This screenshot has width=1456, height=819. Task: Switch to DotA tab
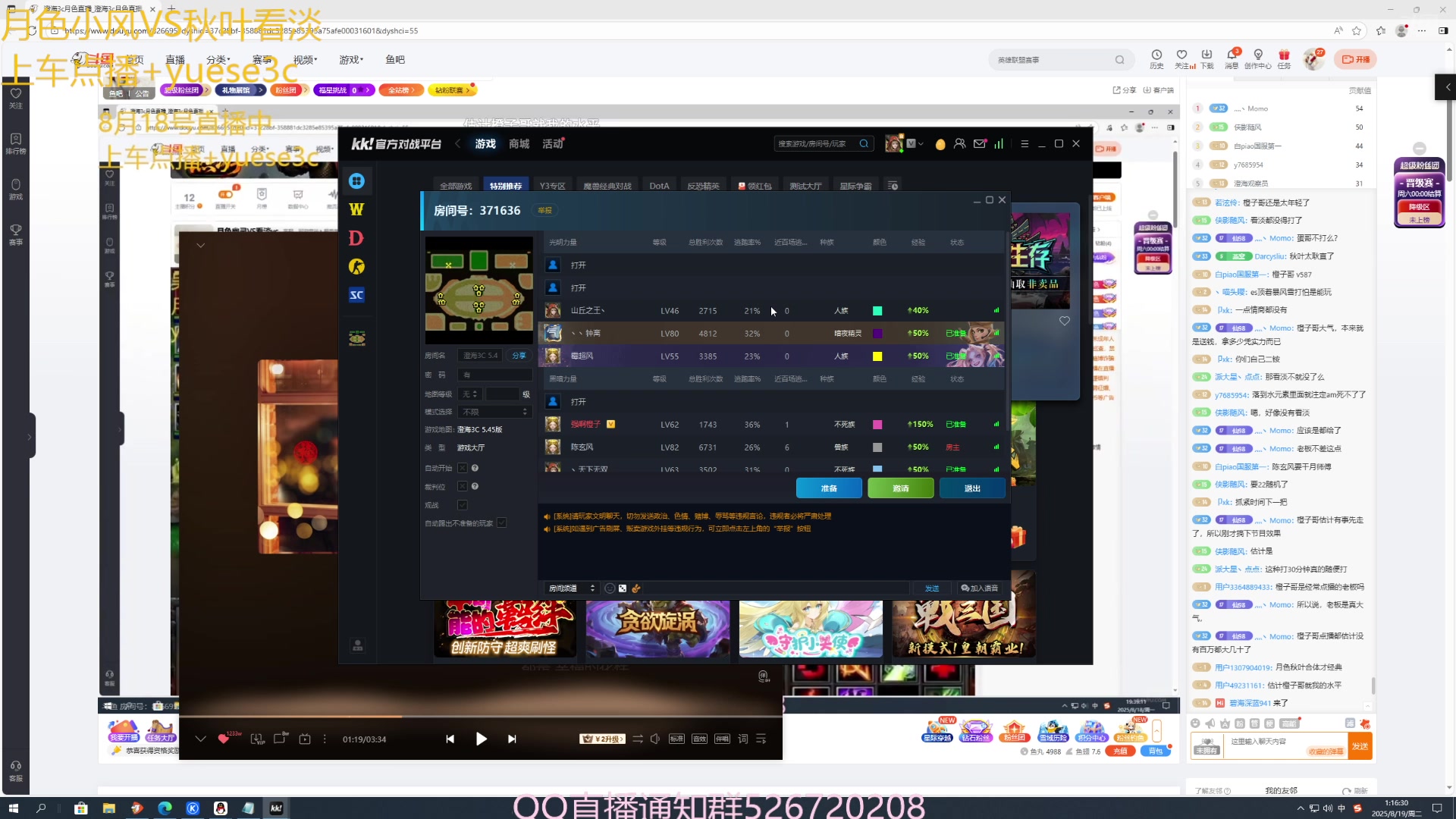pos(659,186)
